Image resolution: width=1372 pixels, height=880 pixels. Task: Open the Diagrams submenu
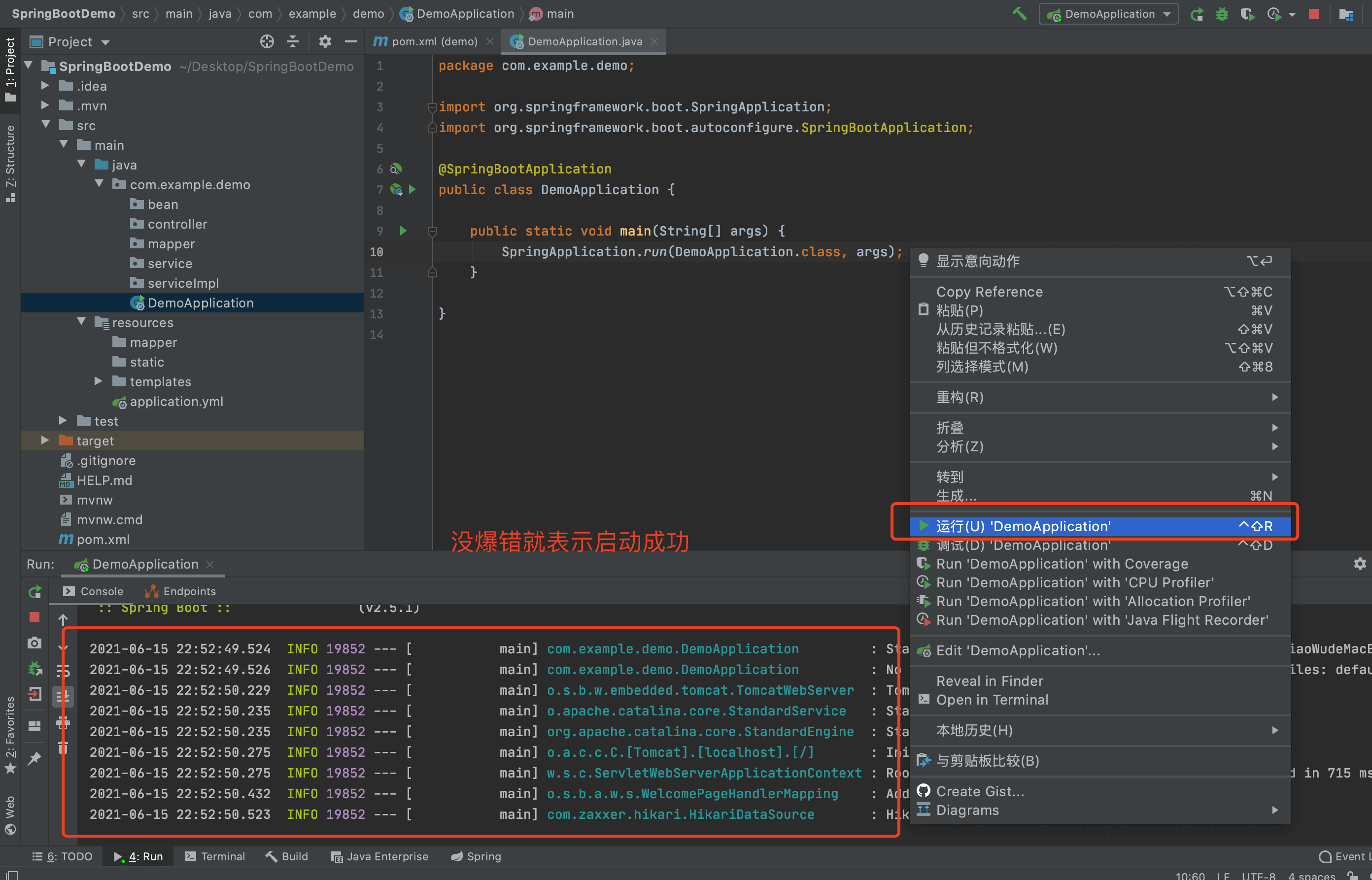[x=1100, y=810]
